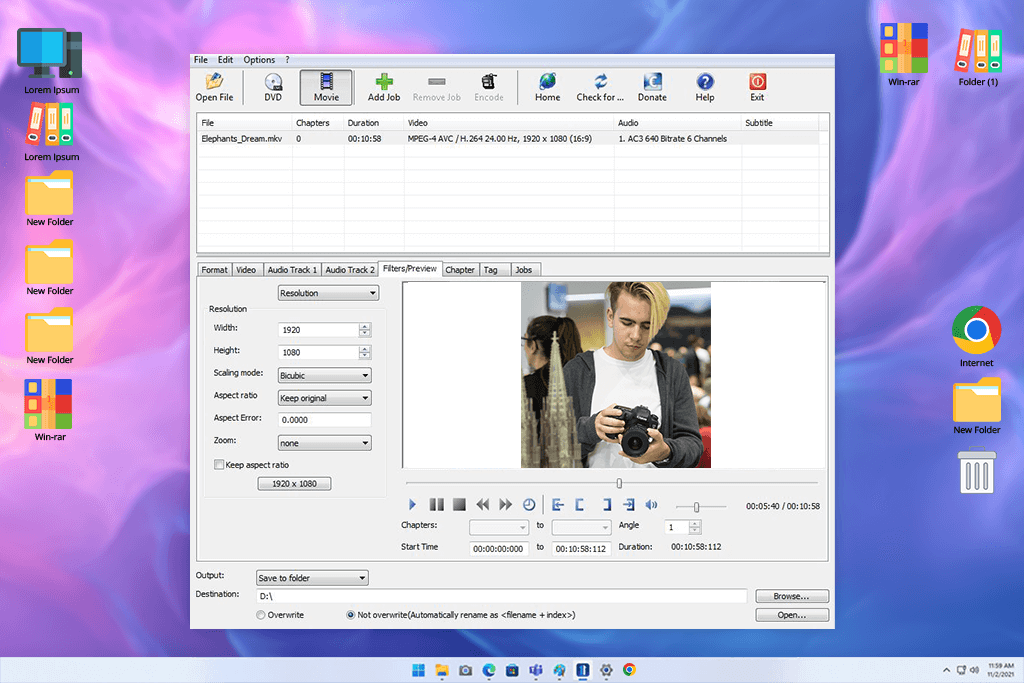The image size is (1024, 683).
Task: Set start mark left bracket icon
Action: pyautogui.click(x=580, y=505)
